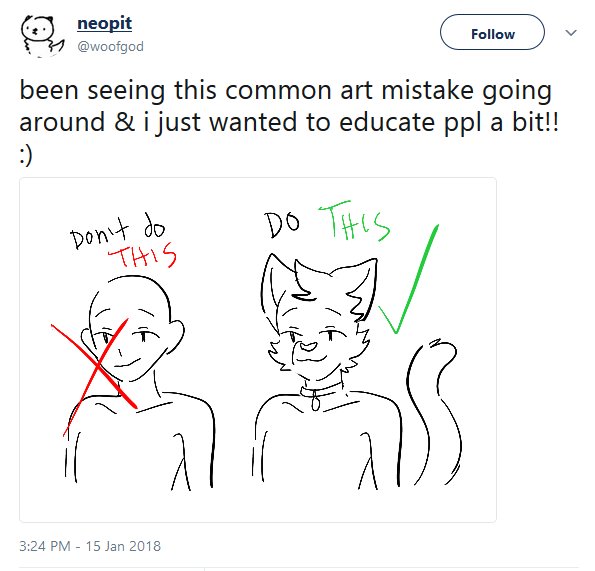This screenshot has width=595, height=571.
Task: Click the bell on the cat's collar
Action: pos(316,402)
